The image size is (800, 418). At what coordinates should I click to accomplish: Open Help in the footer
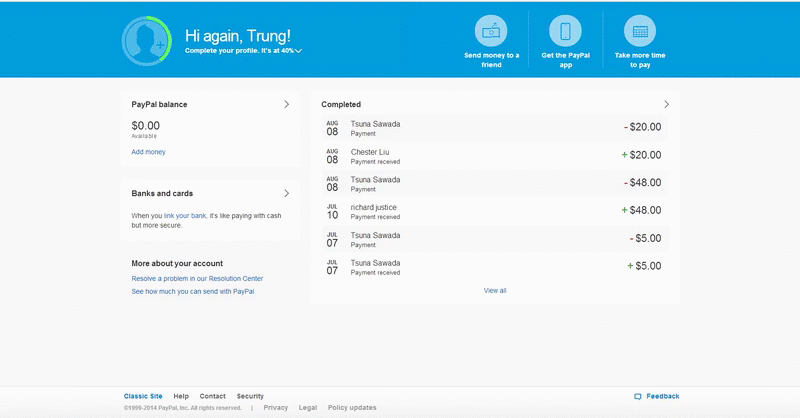coord(181,396)
